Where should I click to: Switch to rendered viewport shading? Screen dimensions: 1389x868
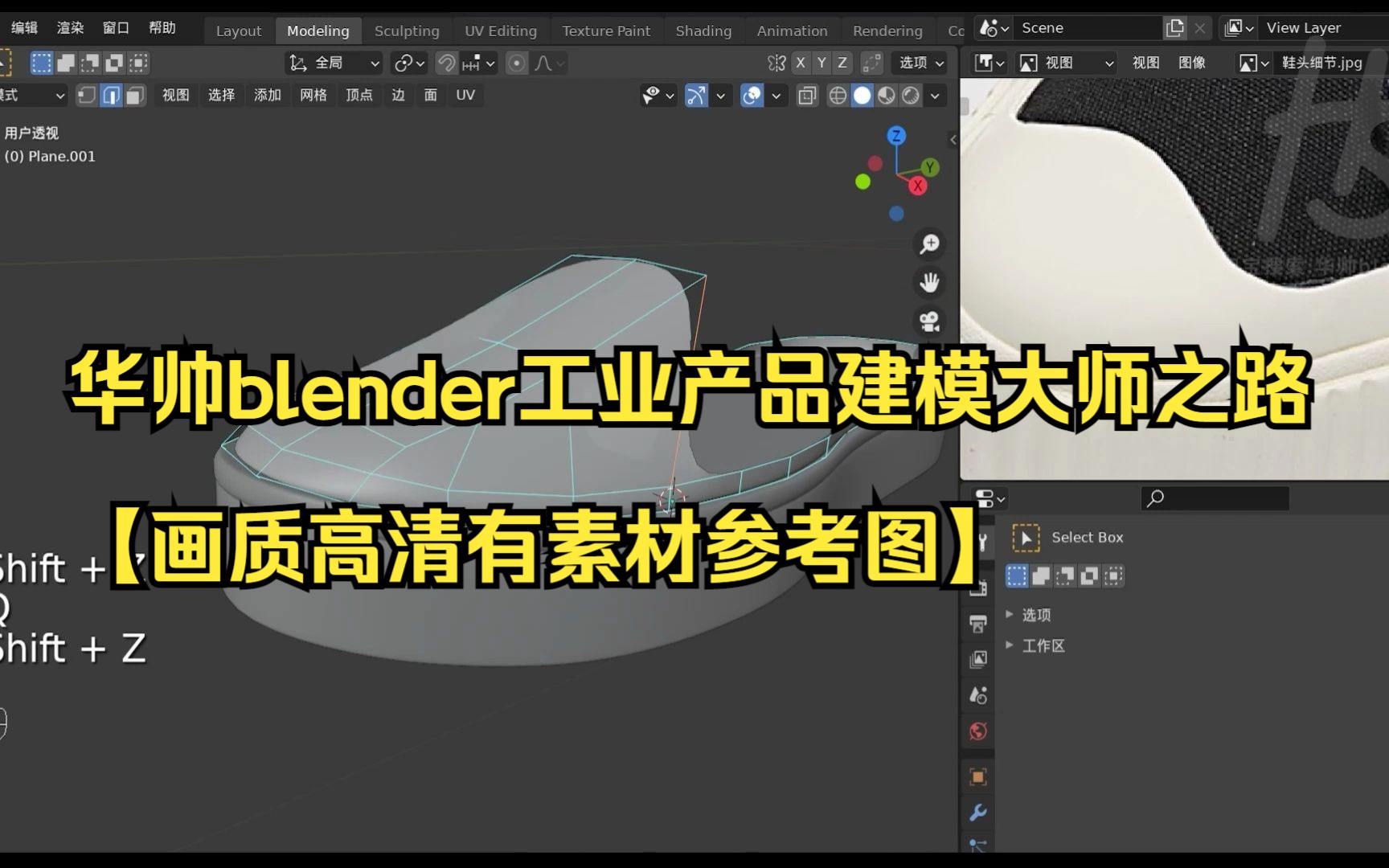coord(911,96)
